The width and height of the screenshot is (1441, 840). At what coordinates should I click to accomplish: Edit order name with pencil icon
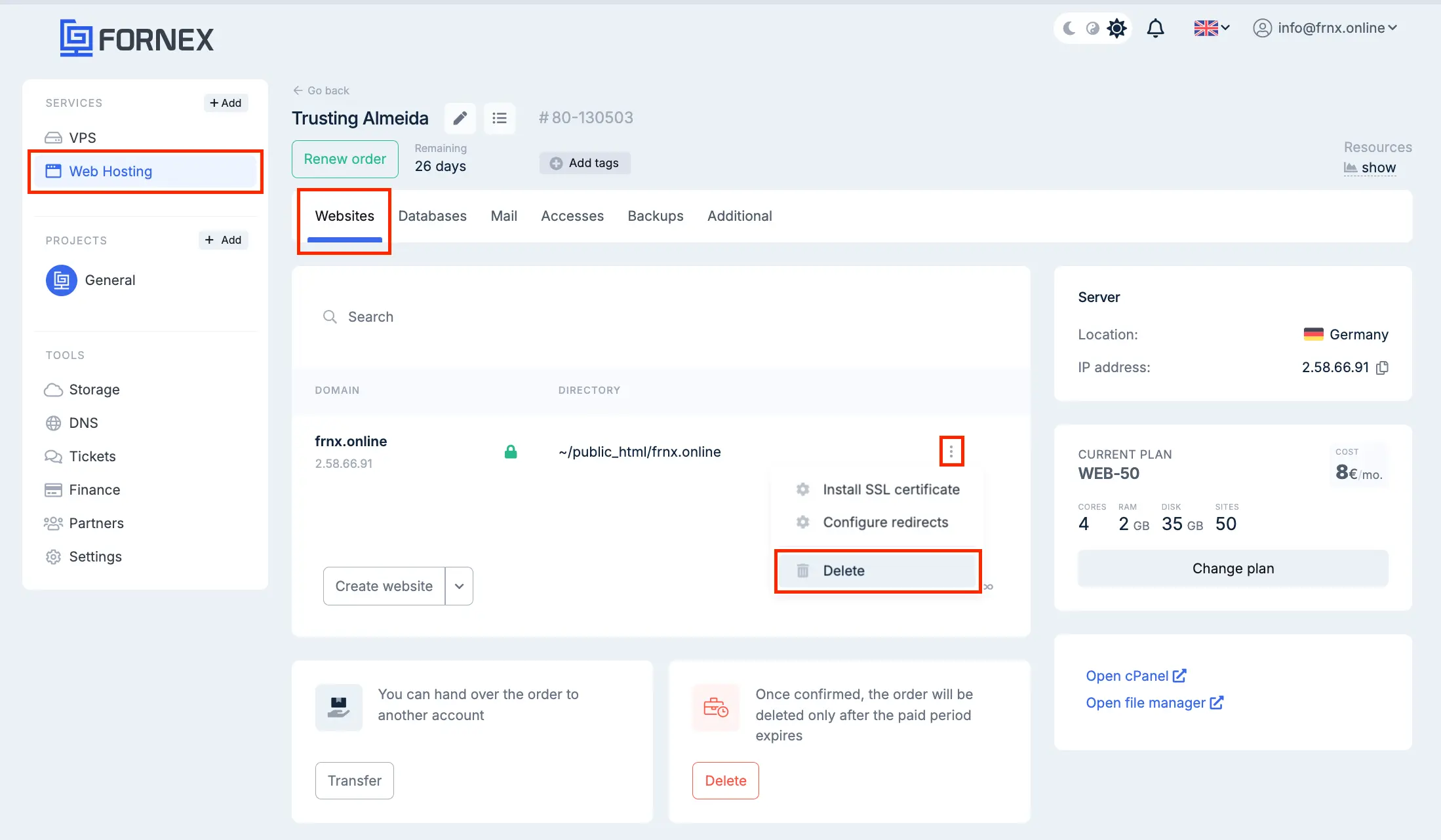460,118
